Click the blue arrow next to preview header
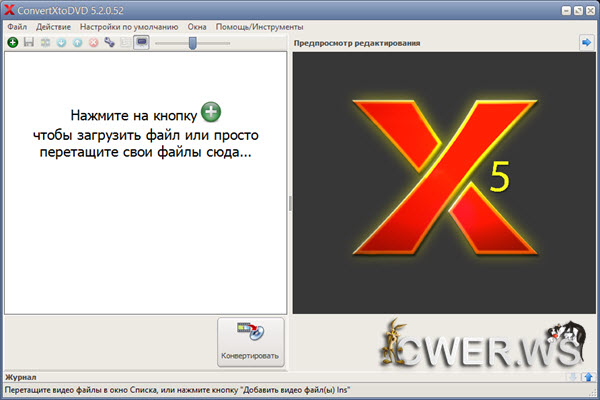The width and height of the screenshot is (600, 400). point(586,43)
